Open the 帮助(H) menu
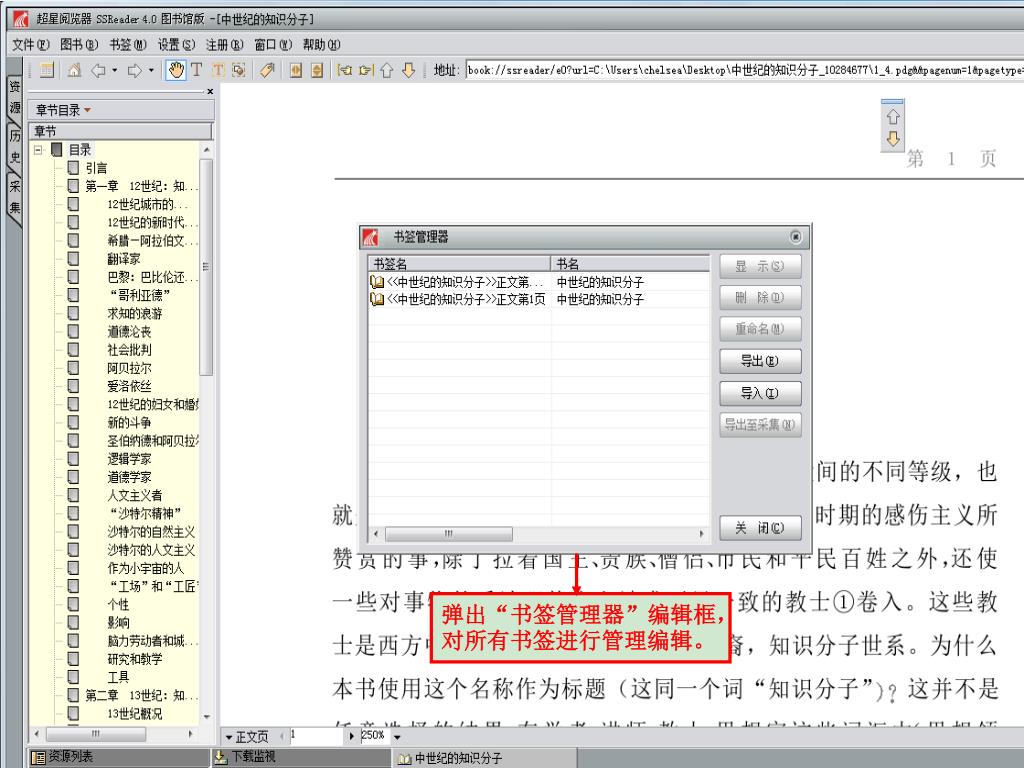The width and height of the screenshot is (1024, 768). [x=321, y=44]
